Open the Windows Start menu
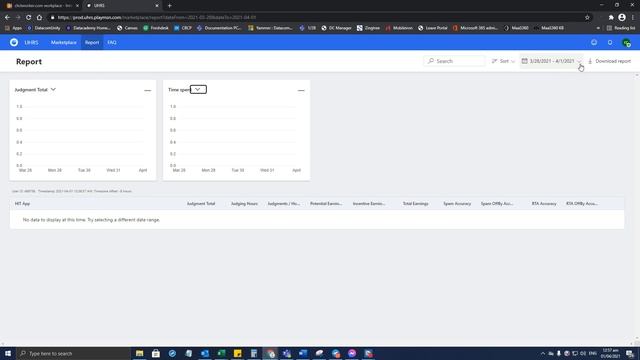The height and width of the screenshot is (360, 640). coord(8,353)
